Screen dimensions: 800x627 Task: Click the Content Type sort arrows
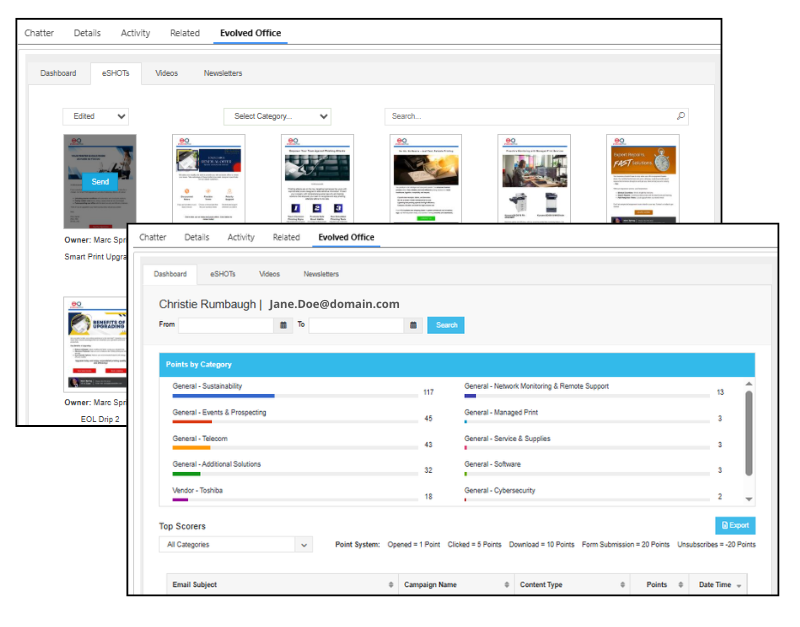pyautogui.click(x=624, y=585)
